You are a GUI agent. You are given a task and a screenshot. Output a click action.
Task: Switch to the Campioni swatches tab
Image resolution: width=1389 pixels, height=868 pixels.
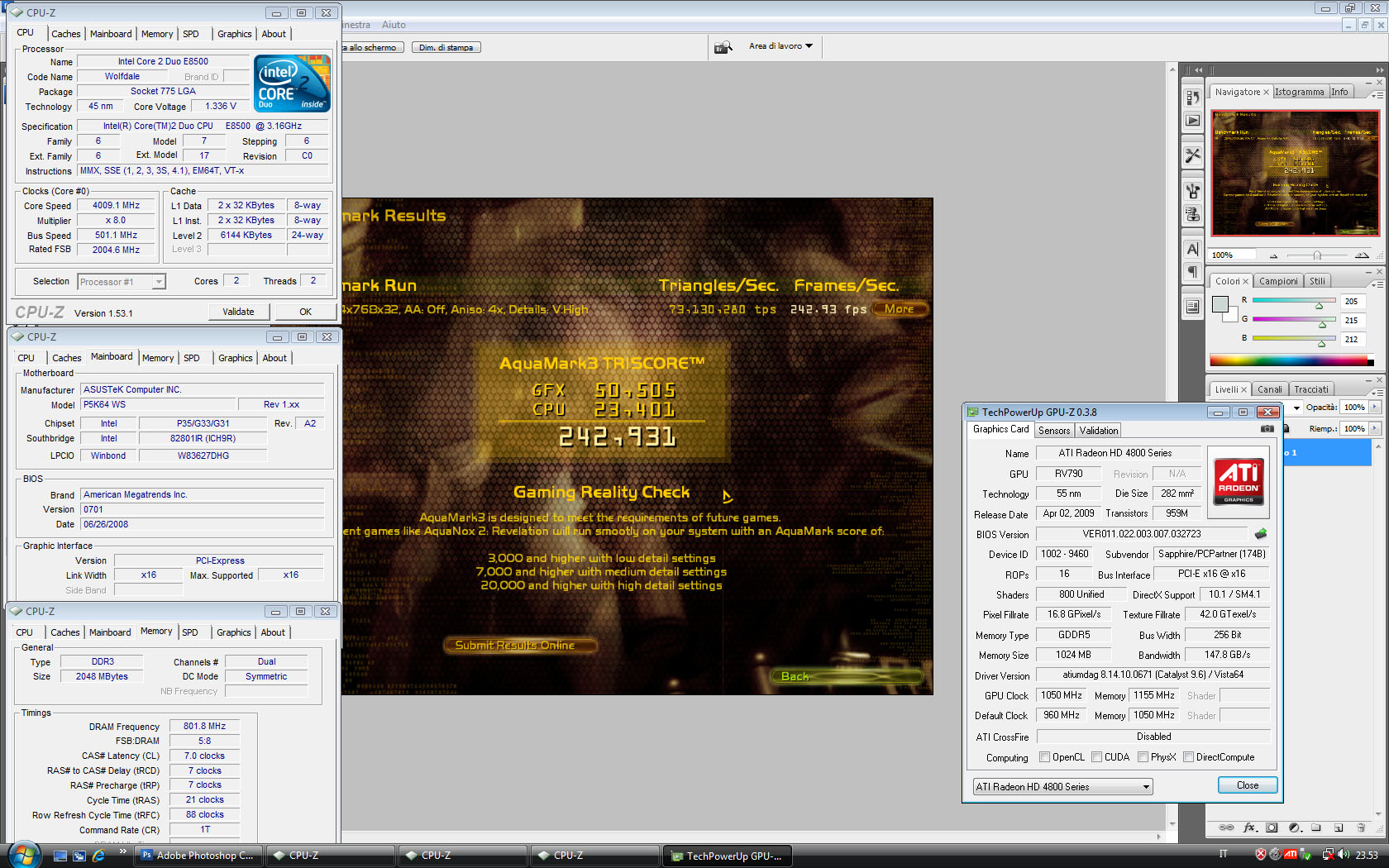tap(1278, 281)
